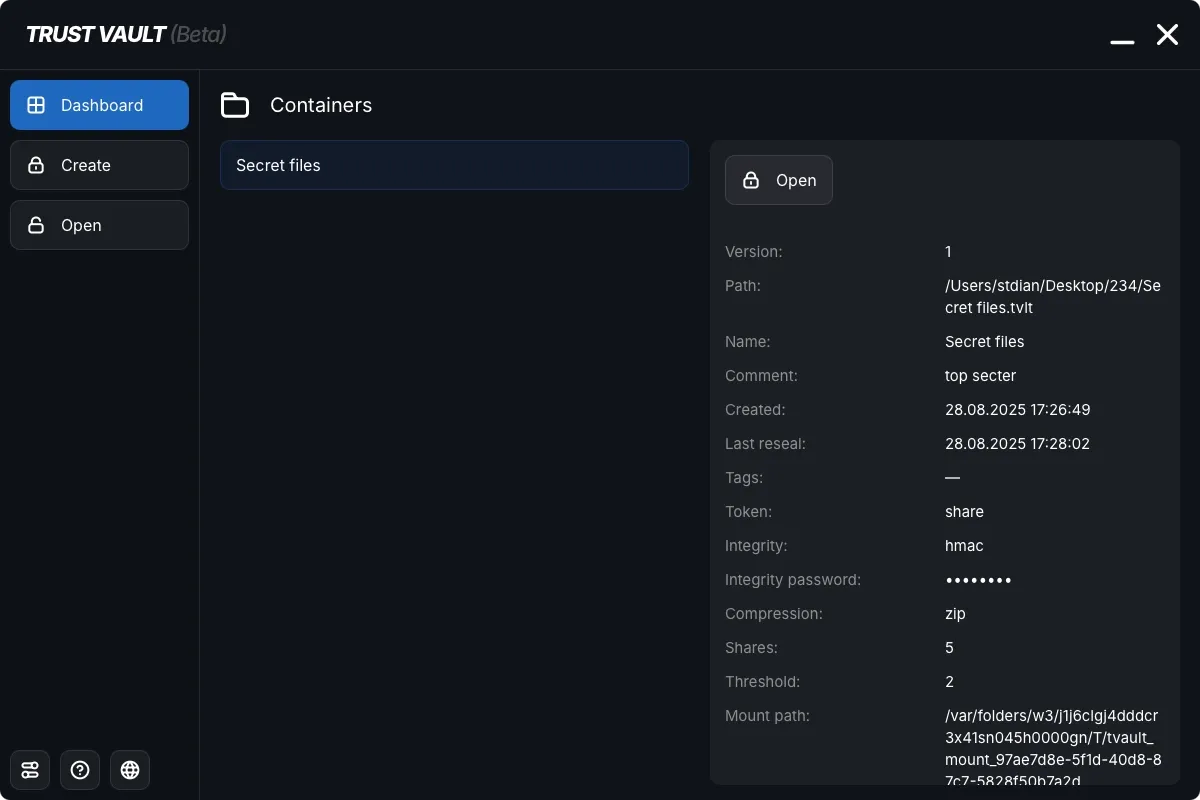Click the lock icon inside the Open button

pyautogui.click(x=751, y=180)
